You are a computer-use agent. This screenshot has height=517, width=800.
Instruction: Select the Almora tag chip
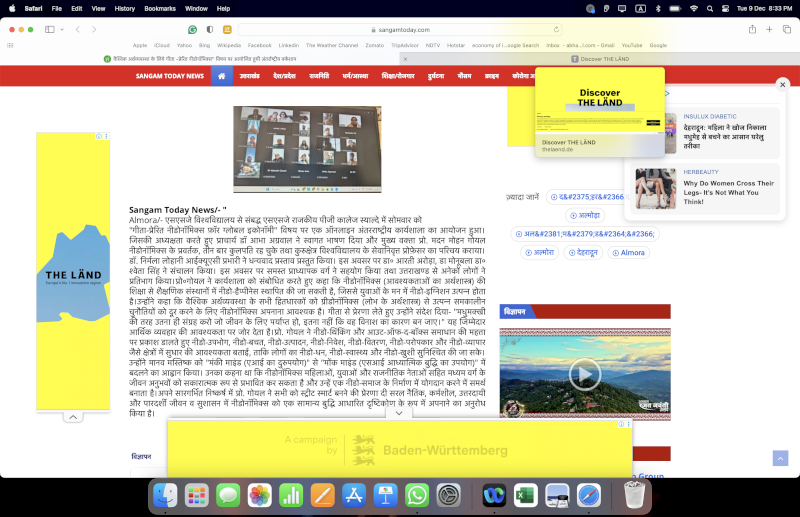pyautogui.click(x=629, y=252)
